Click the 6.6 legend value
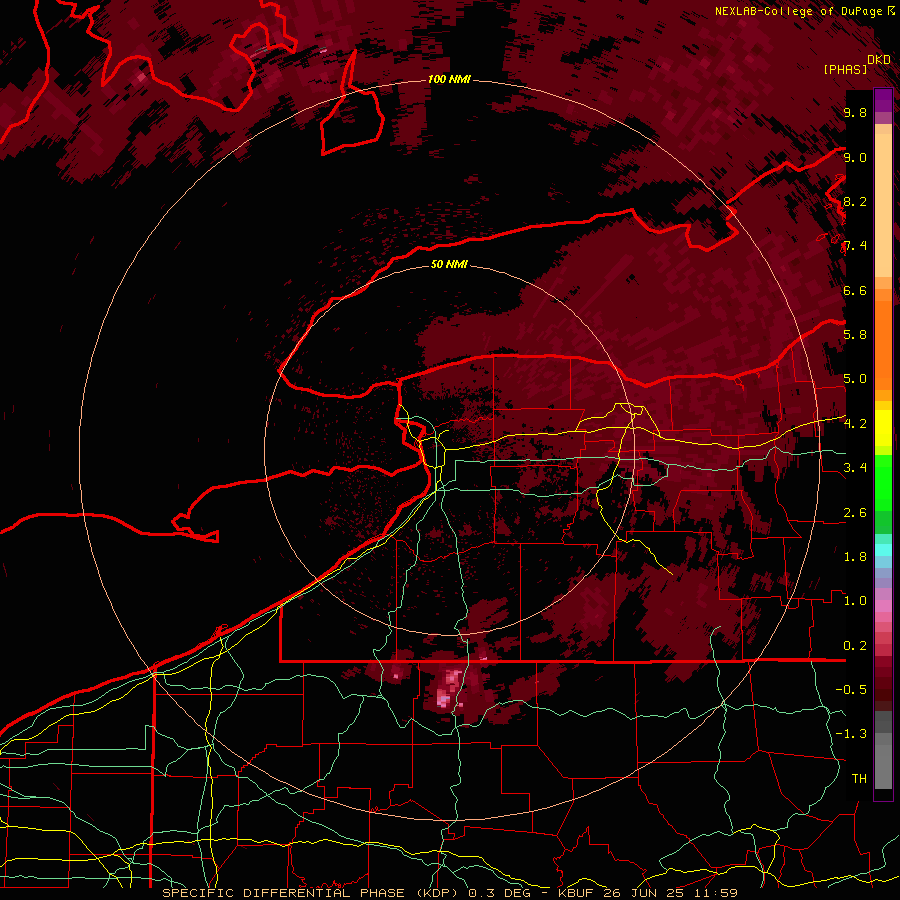This screenshot has width=900, height=900. (x=855, y=290)
